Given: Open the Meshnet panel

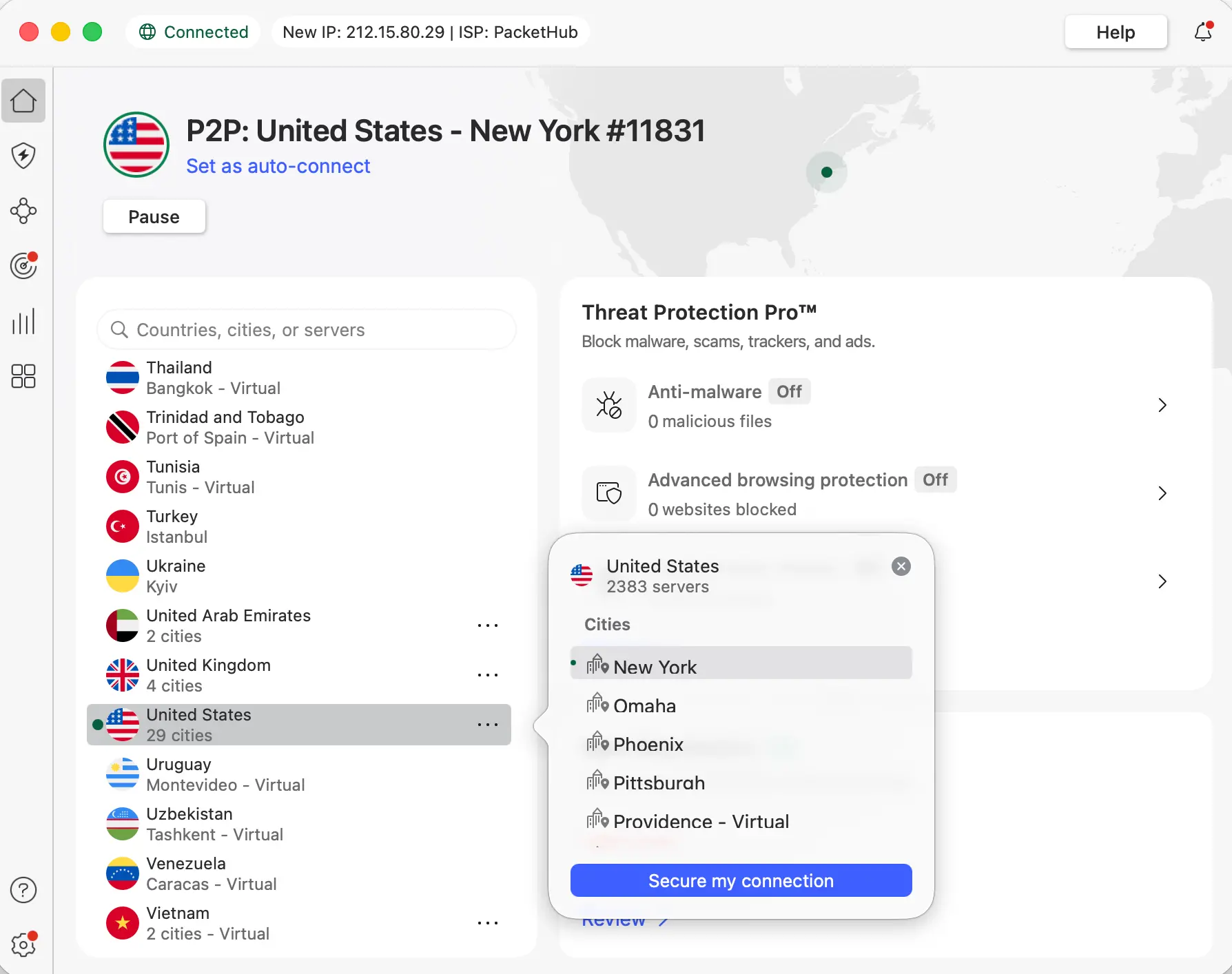Looking at the screenshot, I should coord(23,211).
